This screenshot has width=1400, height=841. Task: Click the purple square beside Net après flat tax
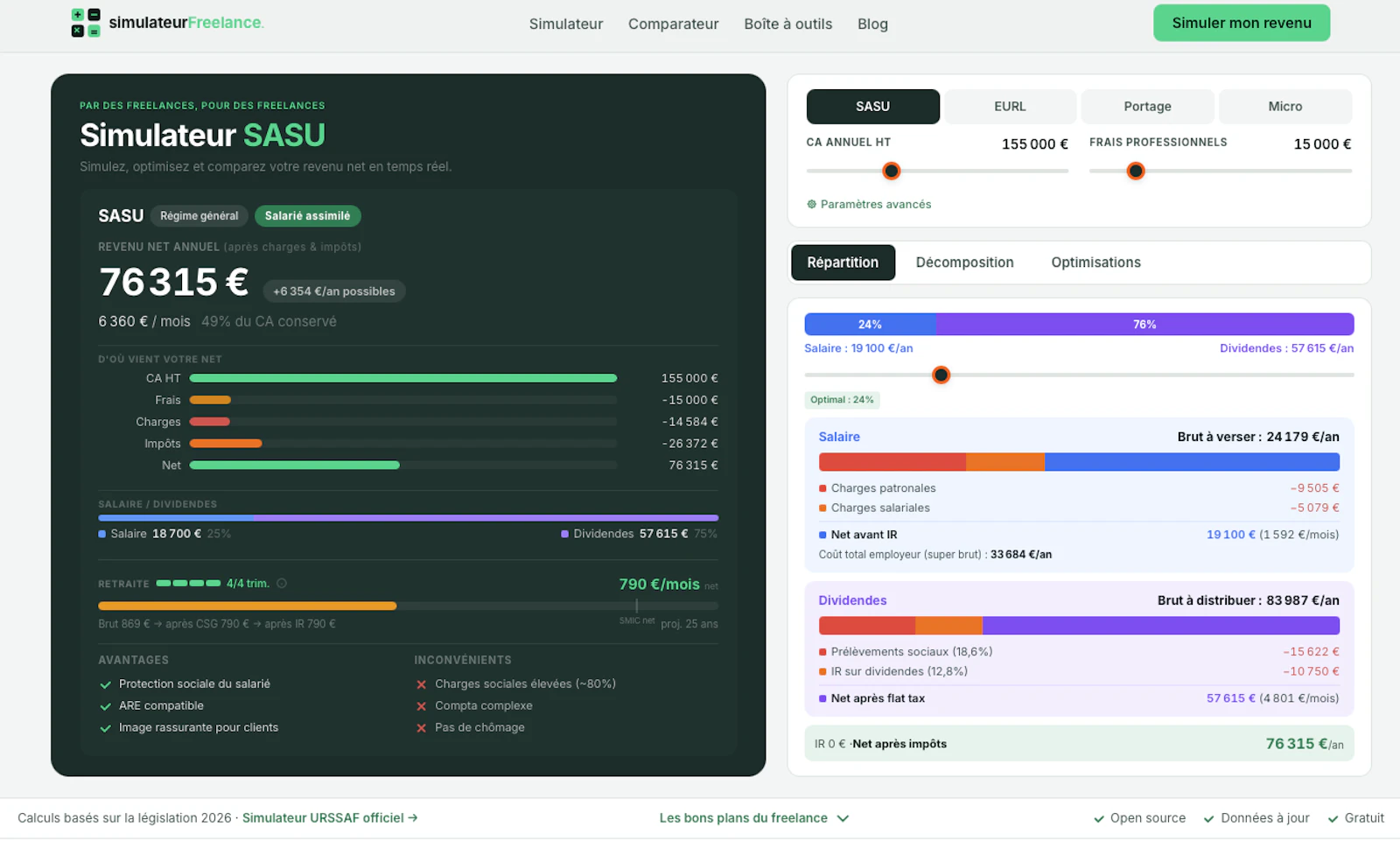(x=822, y=698)
